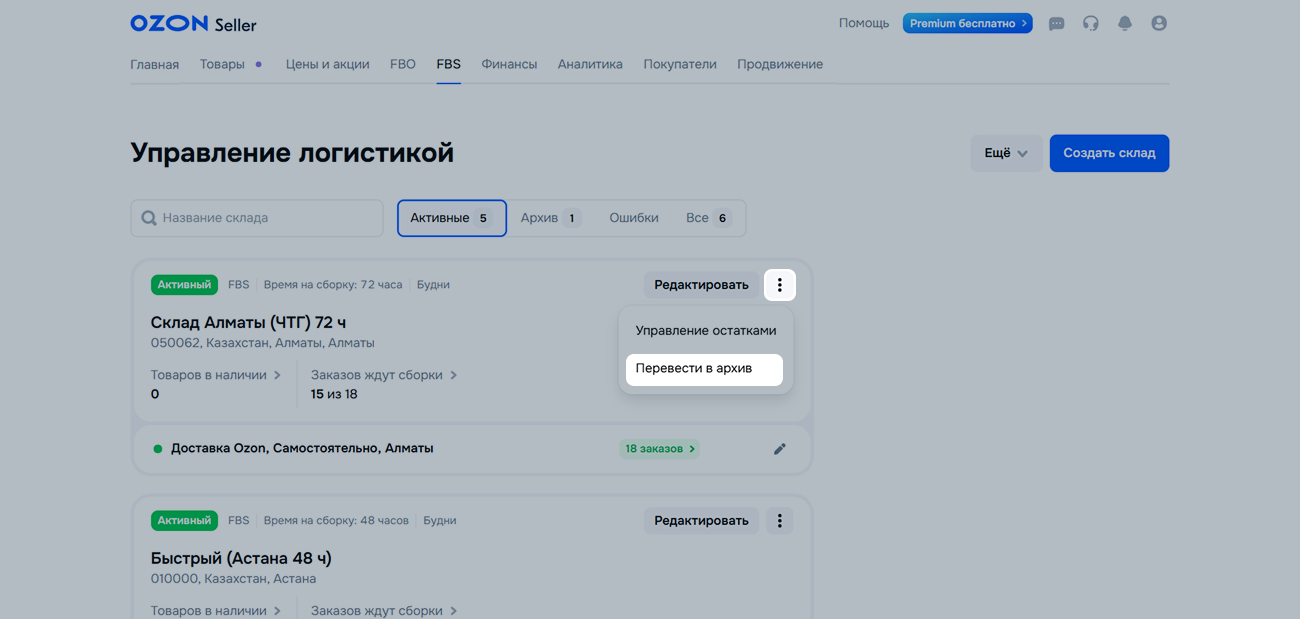Open the chat messages icon

1056,24
